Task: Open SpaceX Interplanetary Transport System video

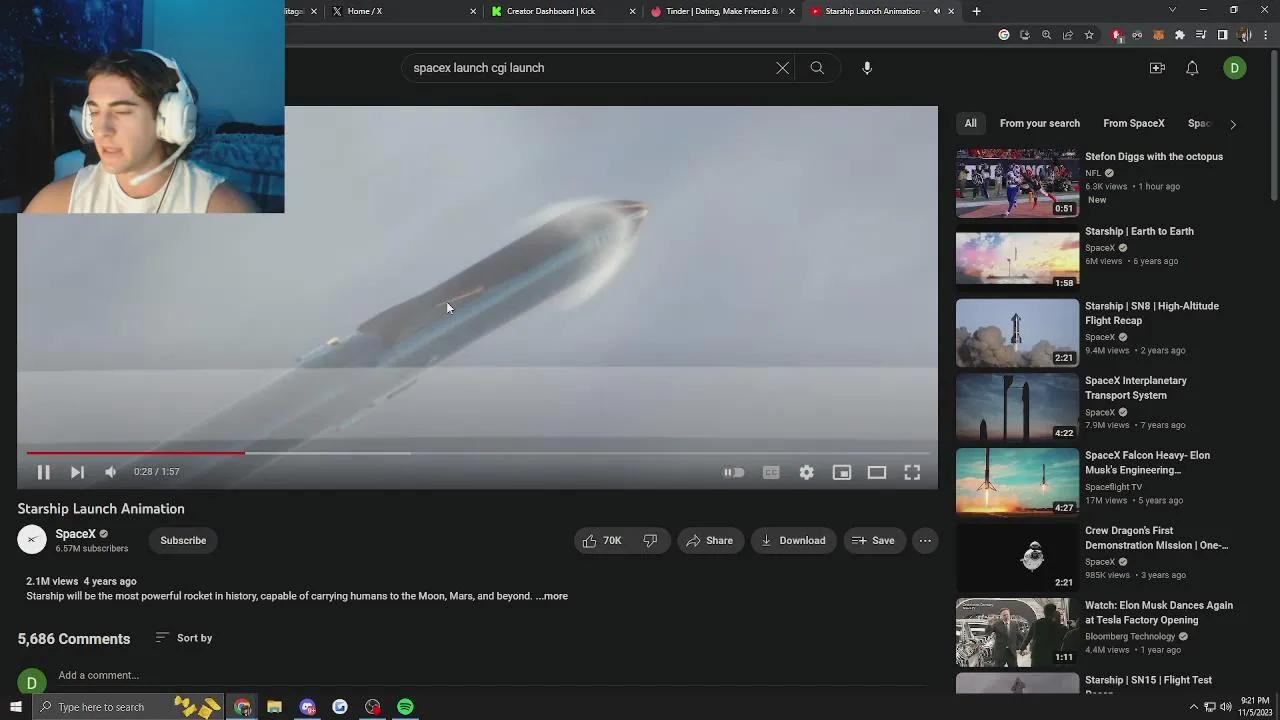Action: click(1135, 388)
